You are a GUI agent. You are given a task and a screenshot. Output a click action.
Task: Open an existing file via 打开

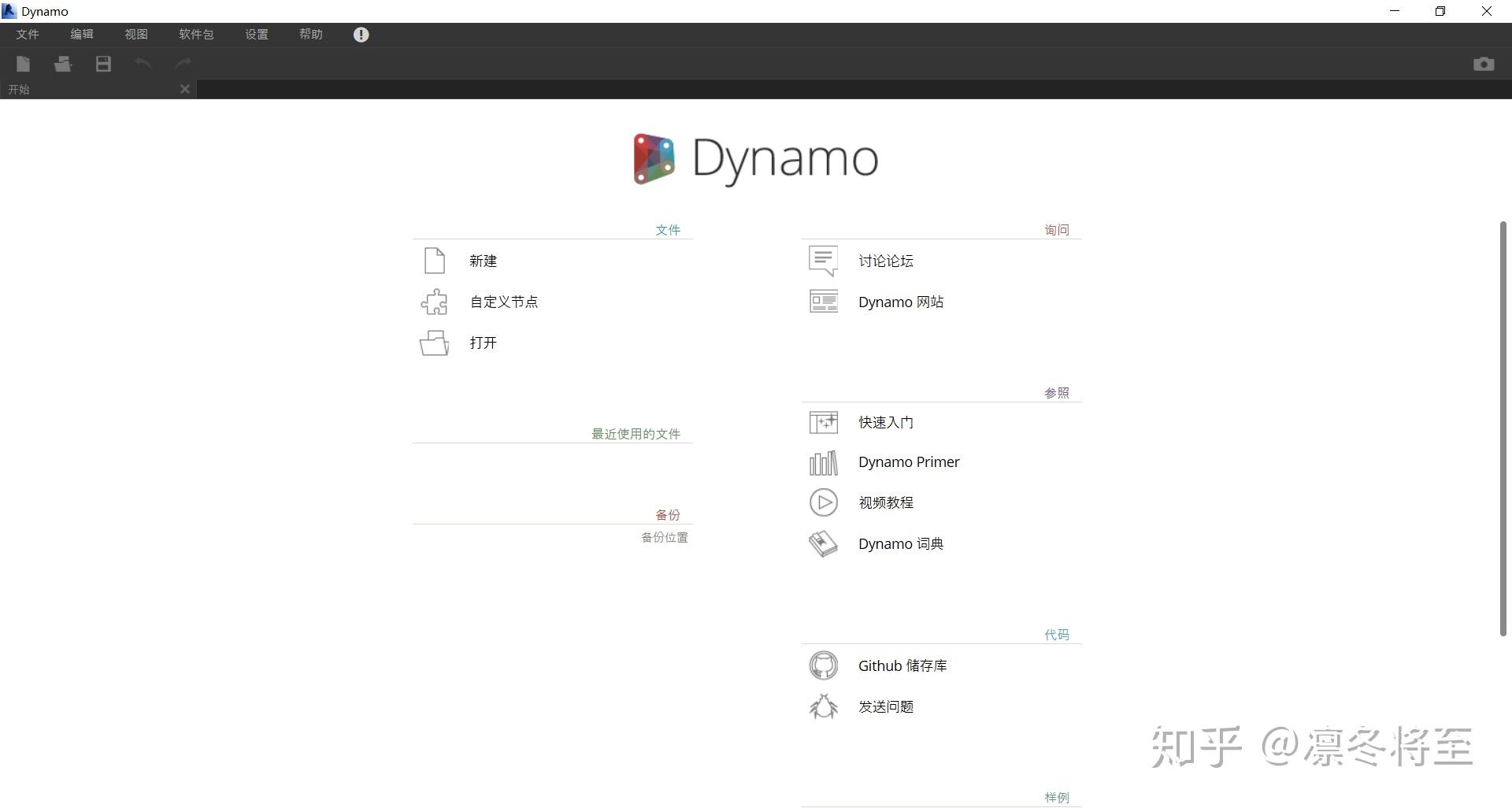tap(482, 343)
